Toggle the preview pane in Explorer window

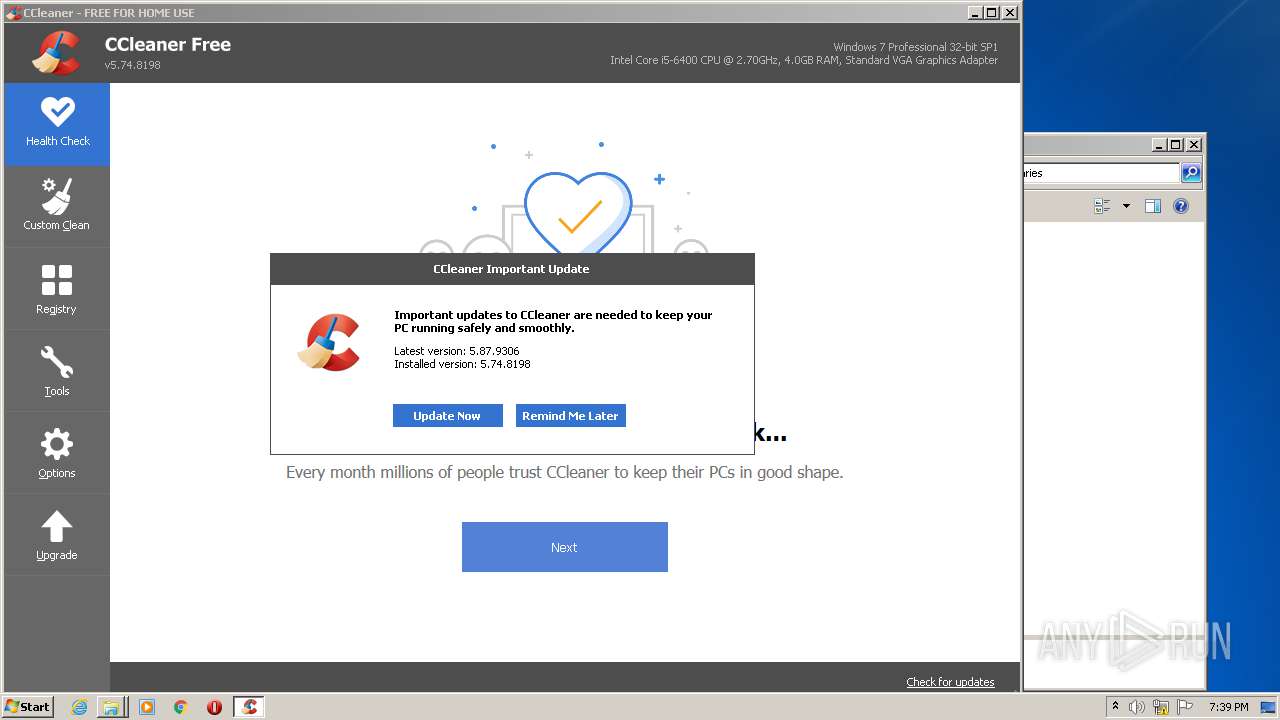[1153, 206]
